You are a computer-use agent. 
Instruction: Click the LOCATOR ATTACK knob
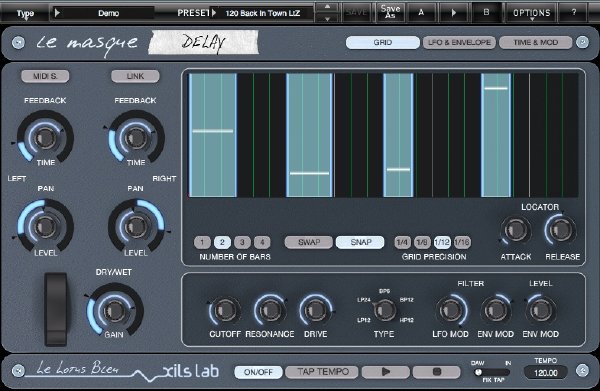pos(516,230)
